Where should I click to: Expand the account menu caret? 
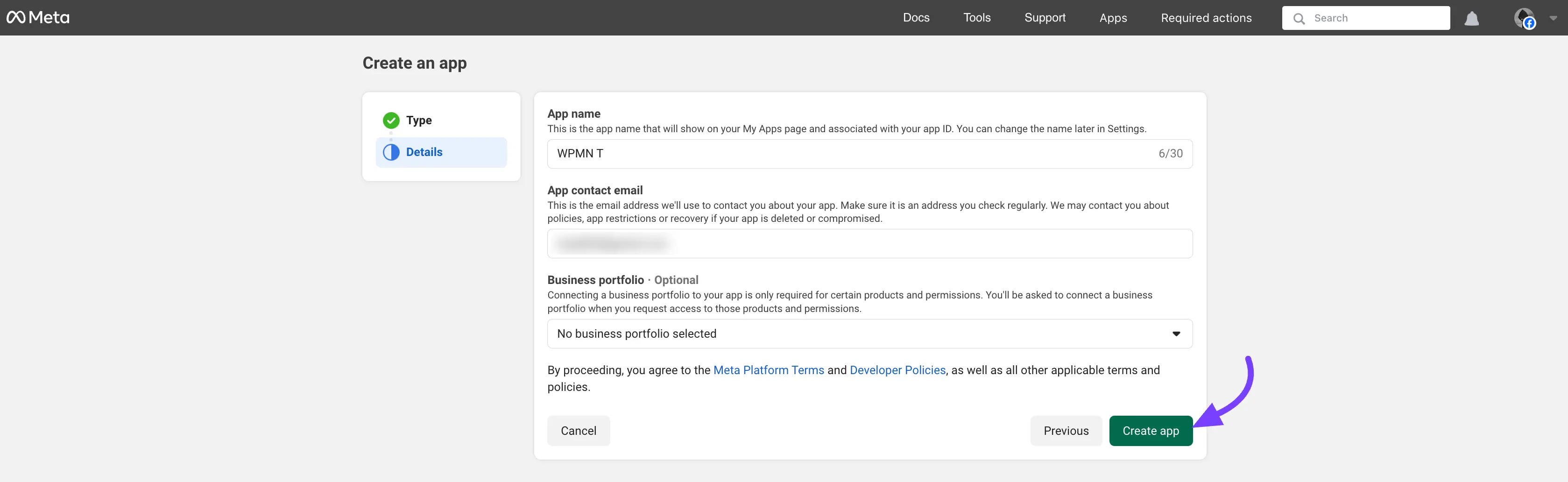point(1553,18)
